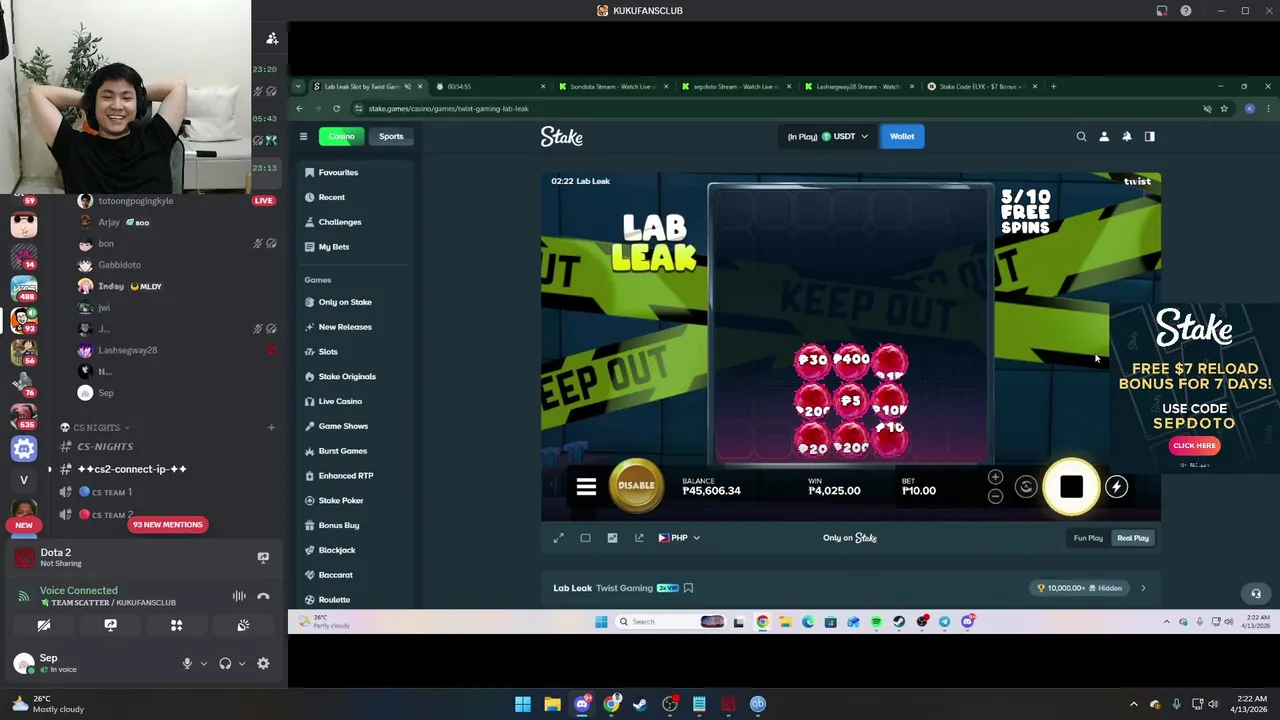Start a Discord activity

point(176,625)
